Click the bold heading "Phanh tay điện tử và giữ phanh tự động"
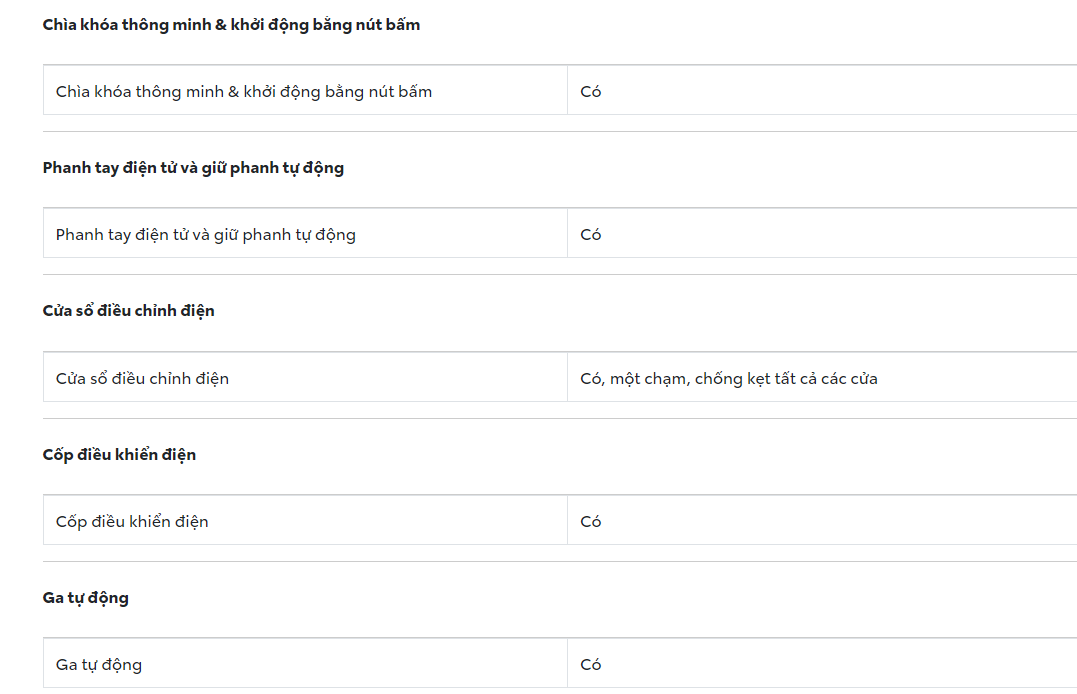The image size is (1077, 694). point(193,168)
